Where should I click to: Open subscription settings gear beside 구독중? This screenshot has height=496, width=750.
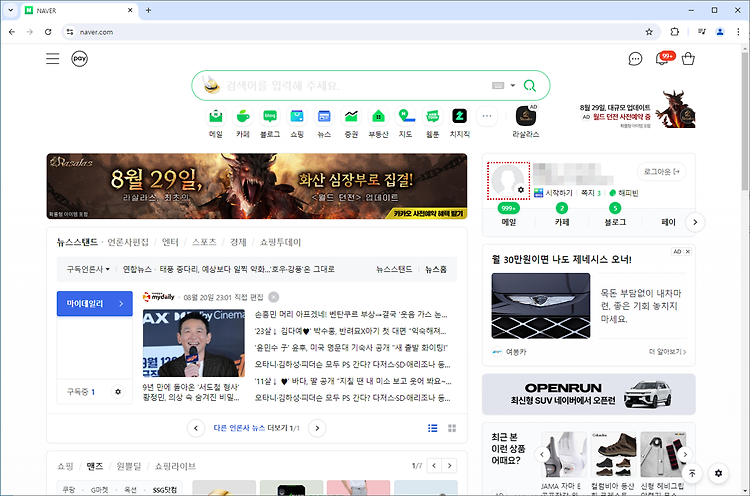[x=118, y=392]
